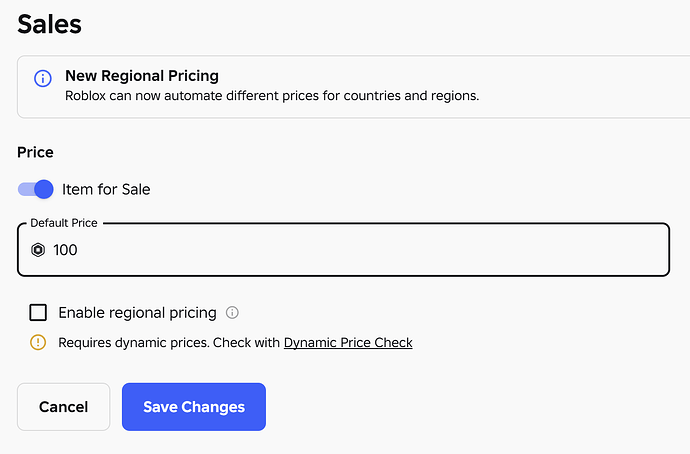Click the Default Price field caption

(x=64, y=223)
